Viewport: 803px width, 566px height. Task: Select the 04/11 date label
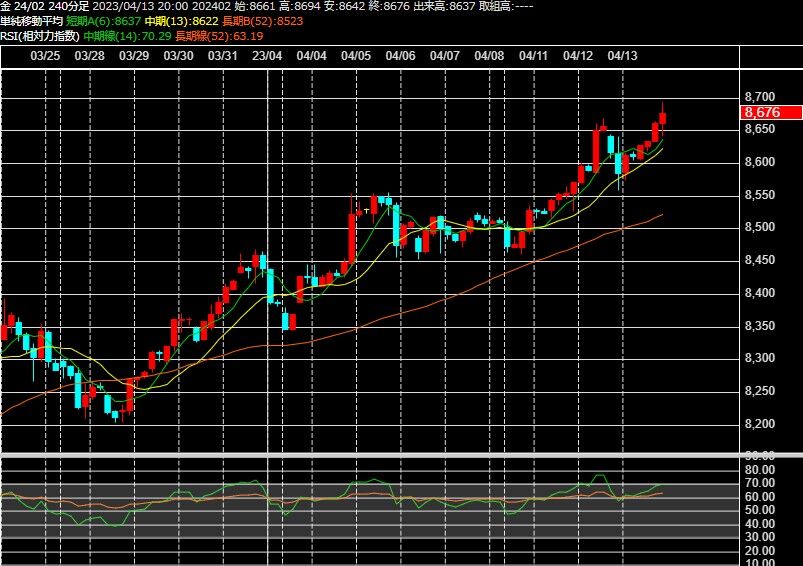pyautogui.click(x=533, y=56)
